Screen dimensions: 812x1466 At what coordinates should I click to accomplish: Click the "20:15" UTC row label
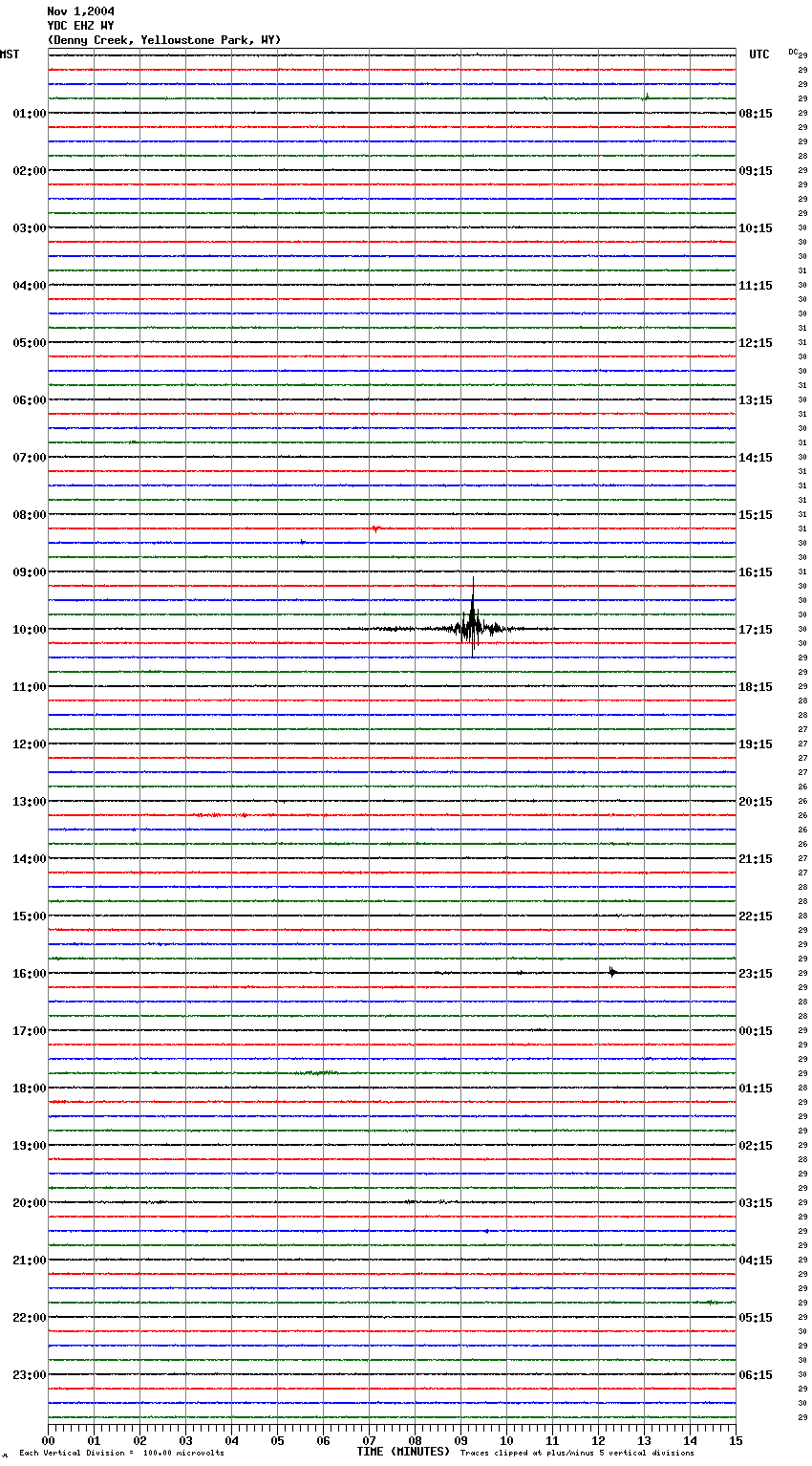(x=756, y=802)
